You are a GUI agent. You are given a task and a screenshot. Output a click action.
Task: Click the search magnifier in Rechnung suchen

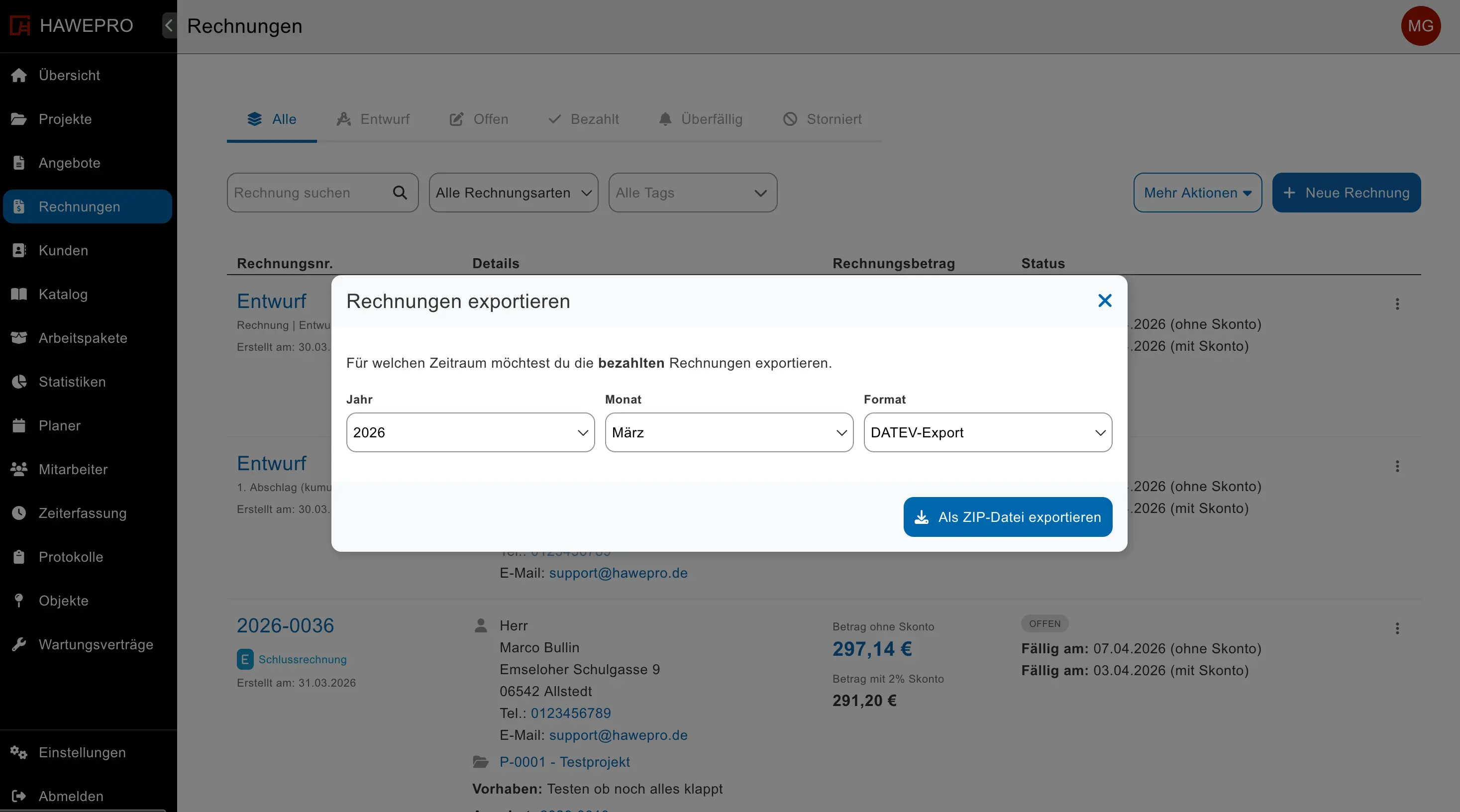point(401,193)
